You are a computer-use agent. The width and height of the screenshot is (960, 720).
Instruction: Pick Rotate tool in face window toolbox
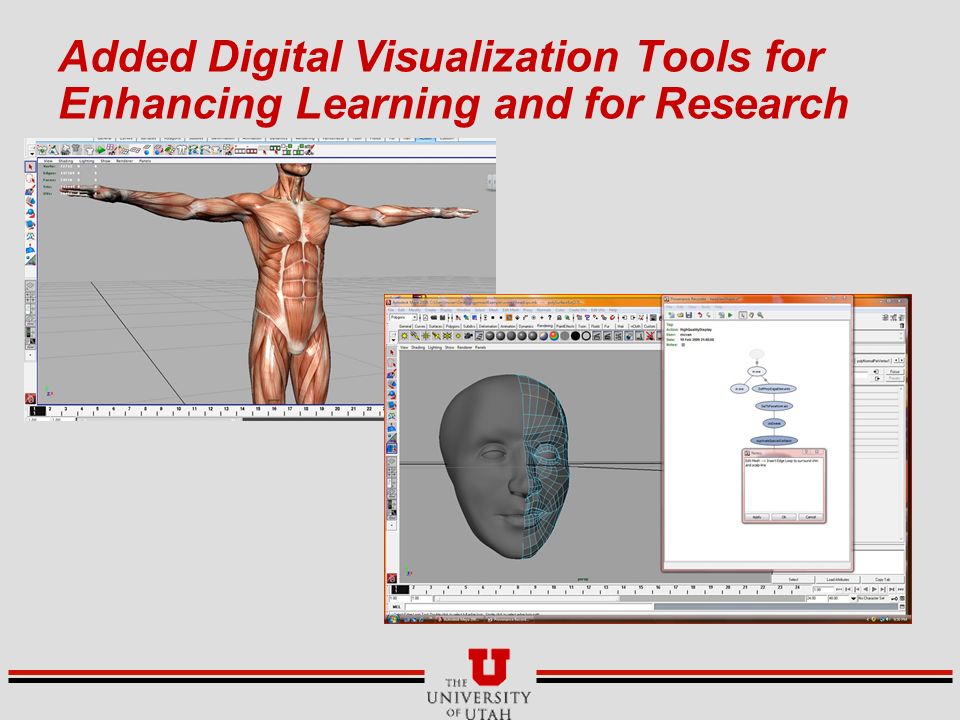click(392, 394)
